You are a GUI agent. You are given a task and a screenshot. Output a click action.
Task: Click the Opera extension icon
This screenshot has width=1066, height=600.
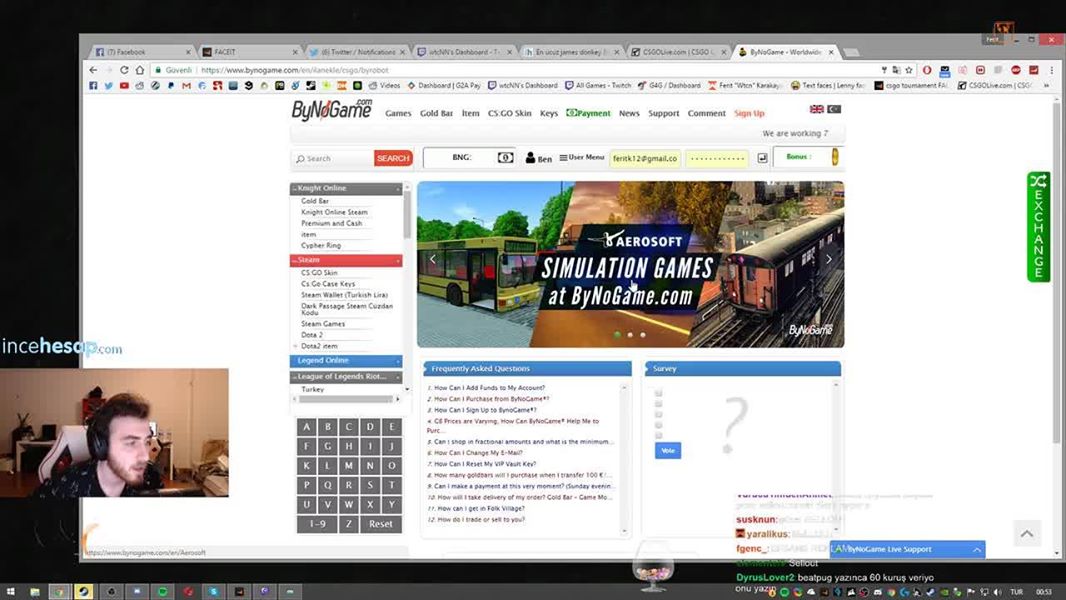click(x=927, y=70)
